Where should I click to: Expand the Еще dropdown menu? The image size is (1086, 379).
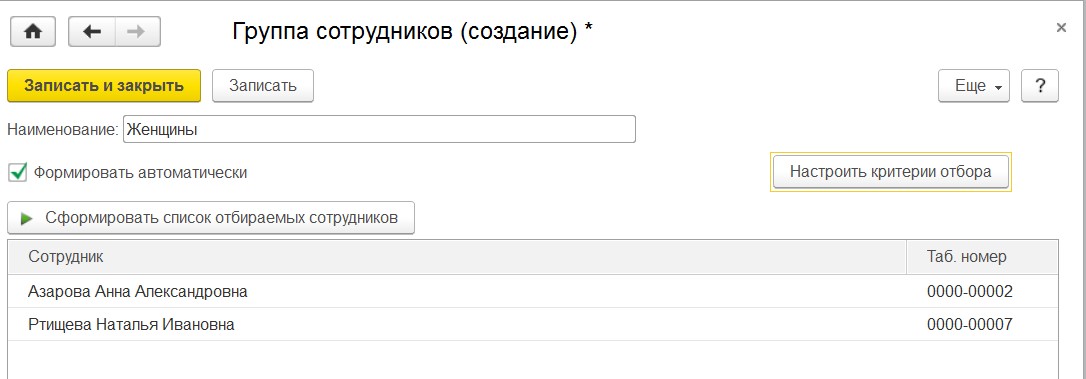[974, 86]
